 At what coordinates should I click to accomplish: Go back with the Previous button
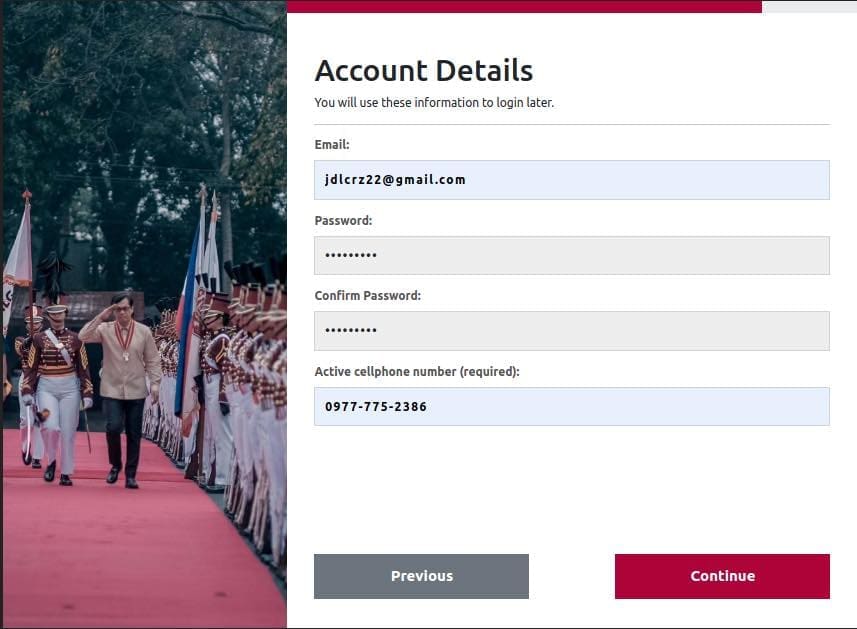pos(421,576)
